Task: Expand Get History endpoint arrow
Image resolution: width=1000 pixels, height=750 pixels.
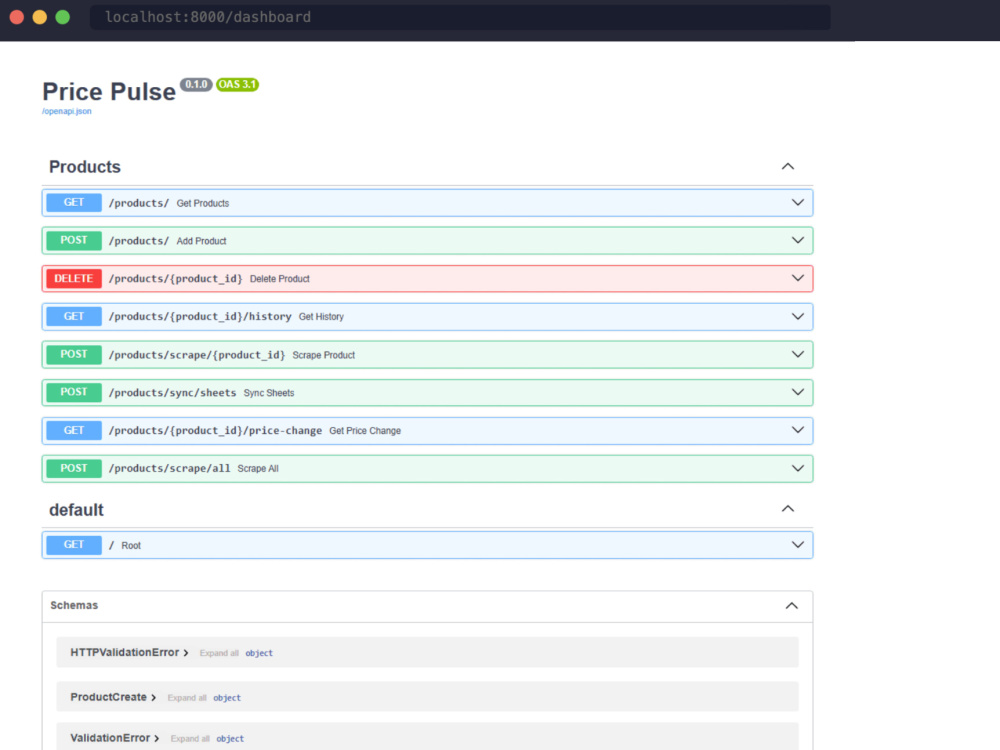Action: [x=797, y=316]
